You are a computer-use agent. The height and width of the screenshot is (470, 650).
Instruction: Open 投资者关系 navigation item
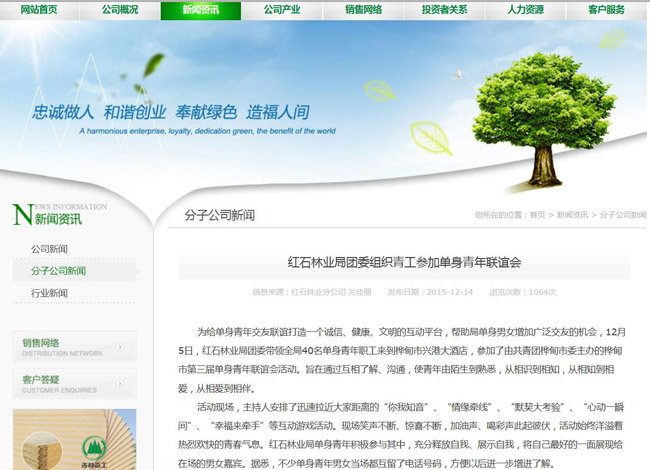pos(445,10)
